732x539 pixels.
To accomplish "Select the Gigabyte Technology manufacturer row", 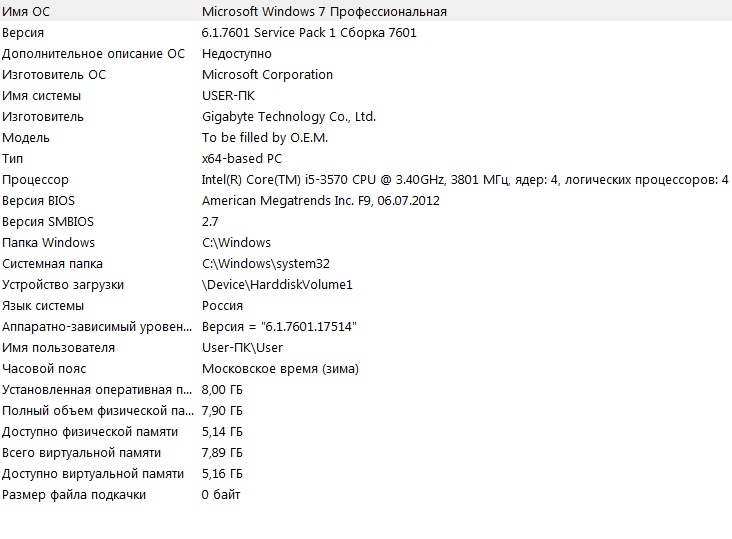I will tap(366, 116).
